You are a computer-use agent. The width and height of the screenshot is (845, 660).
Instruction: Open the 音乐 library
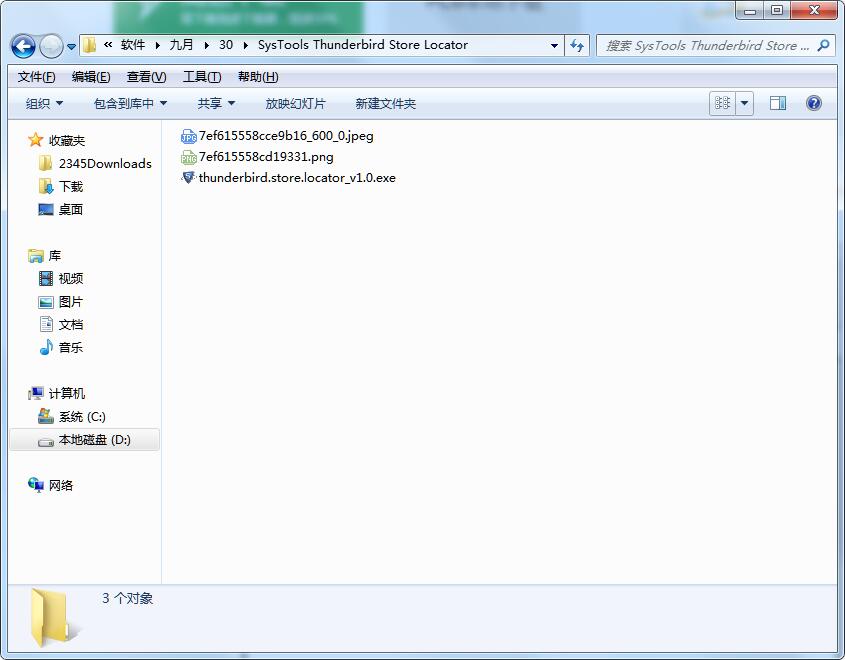(71, 348)
